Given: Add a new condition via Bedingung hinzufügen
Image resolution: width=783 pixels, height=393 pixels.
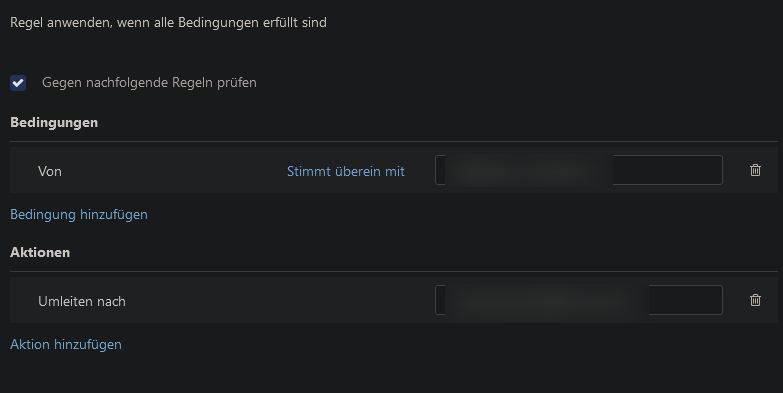Looking at the screenshot, I should pyautogui.click(x=79, y=214).
